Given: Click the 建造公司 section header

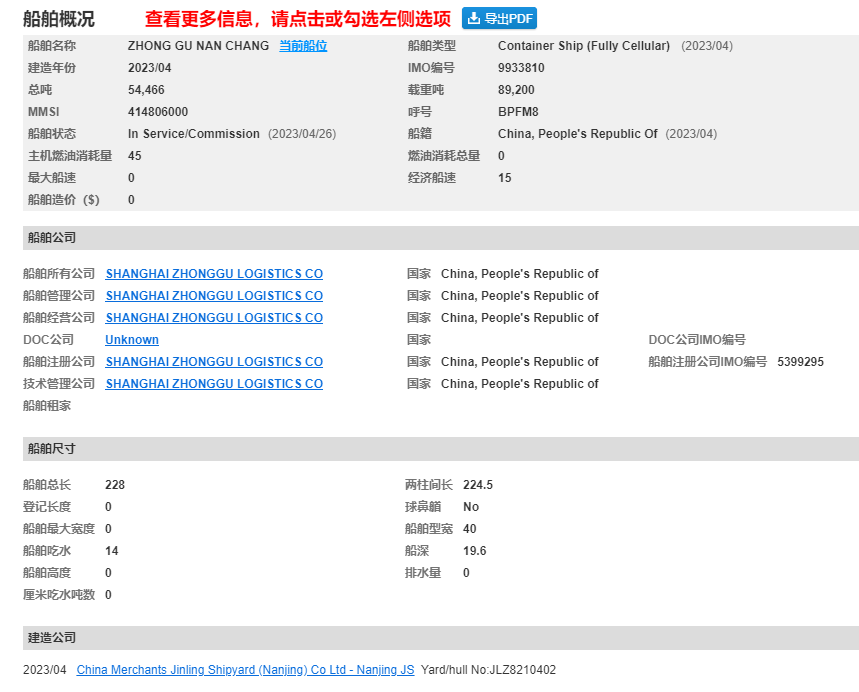Looking at the screenshot, I should [440, 638].
